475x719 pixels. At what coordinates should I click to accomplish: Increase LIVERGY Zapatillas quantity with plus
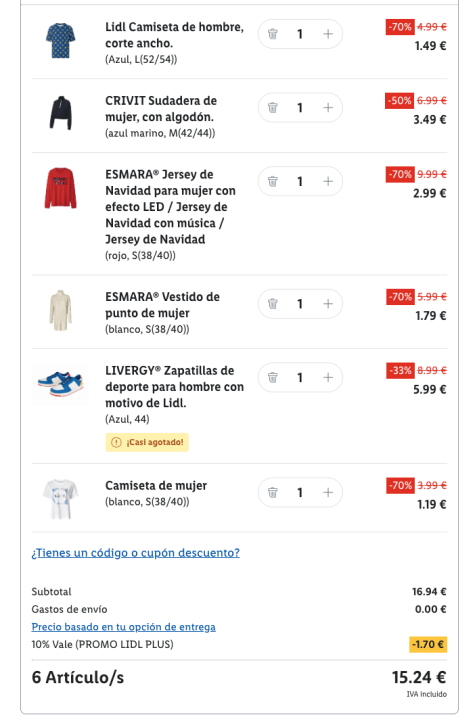point(328,377)
